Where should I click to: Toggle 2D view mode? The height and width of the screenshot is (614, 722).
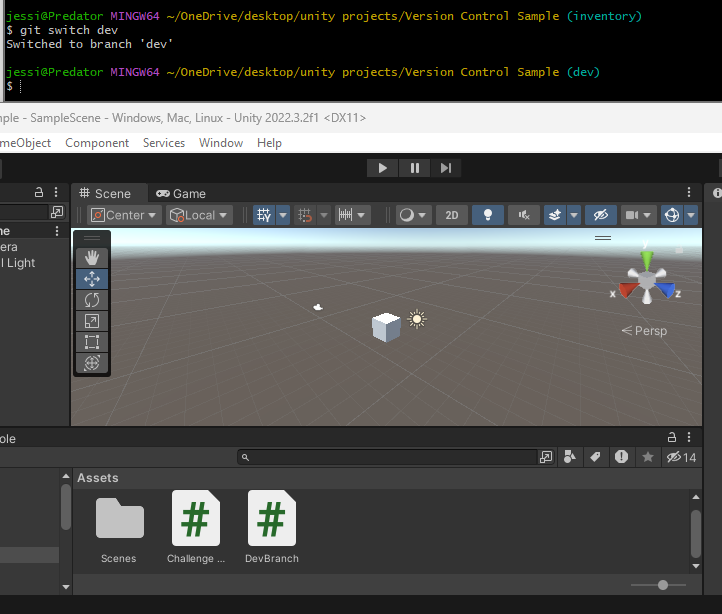point(452,215)
